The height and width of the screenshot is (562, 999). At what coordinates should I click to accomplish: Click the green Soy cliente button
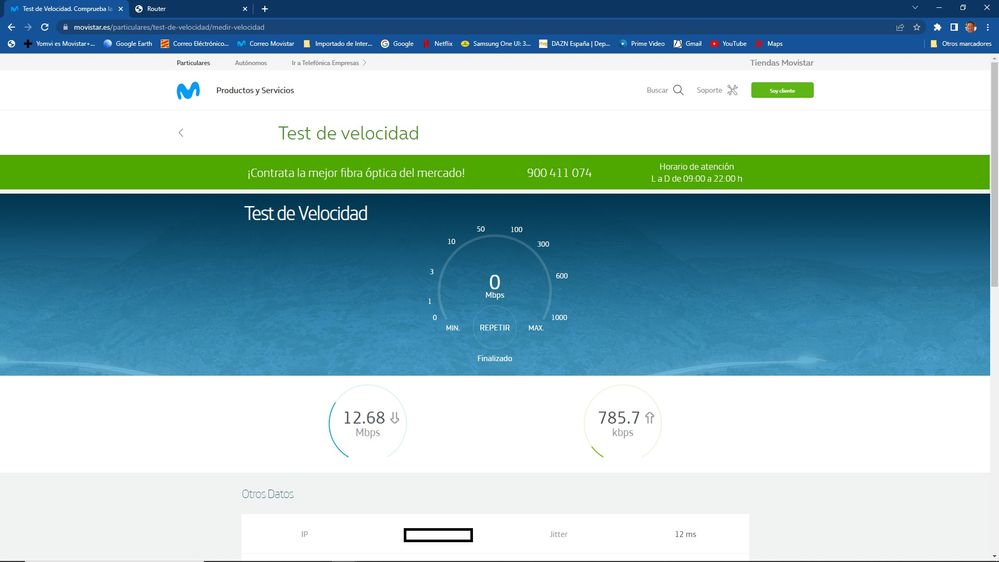coord(782,90)
